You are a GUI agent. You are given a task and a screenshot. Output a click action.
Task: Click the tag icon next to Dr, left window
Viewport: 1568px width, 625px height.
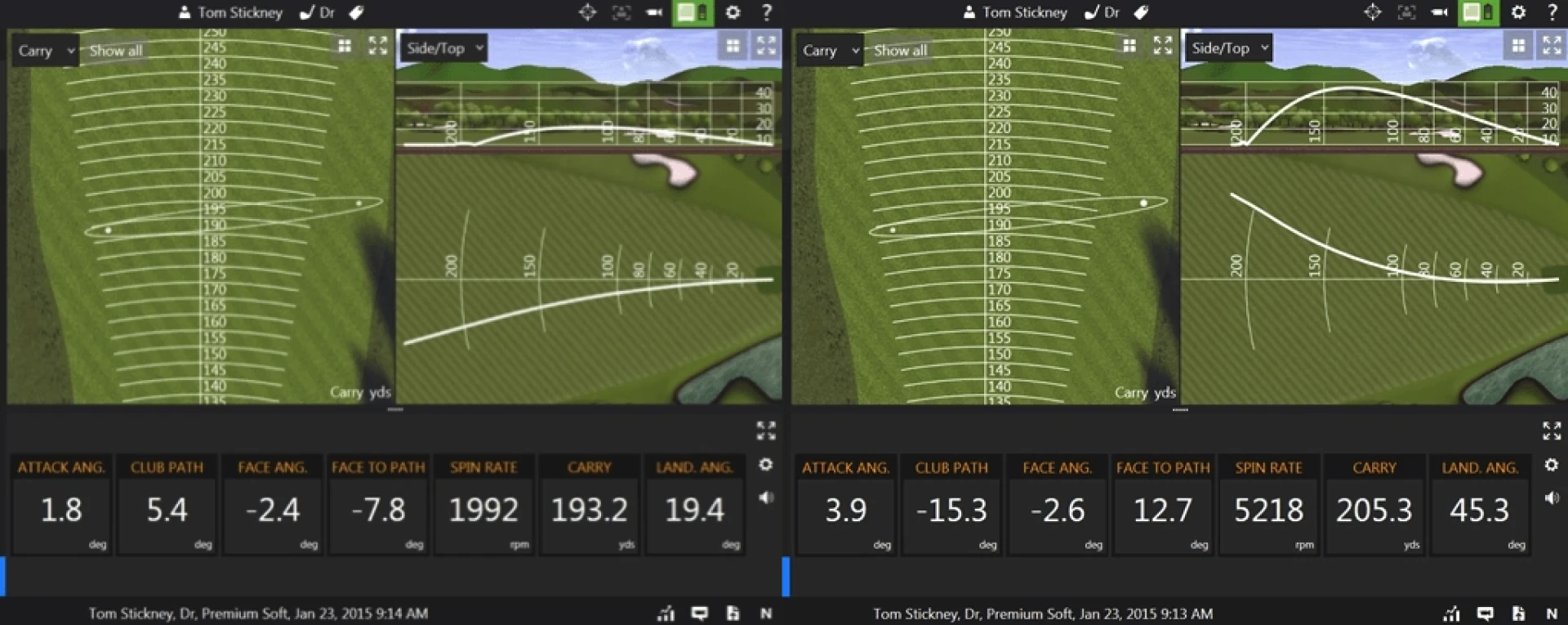(x=356, y=12)
